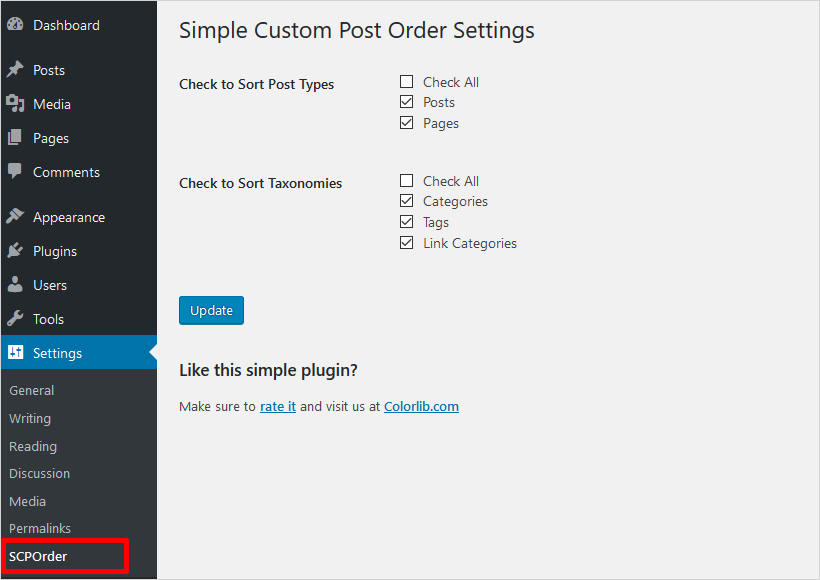Open the Permalinks settings page

[39, 528]
